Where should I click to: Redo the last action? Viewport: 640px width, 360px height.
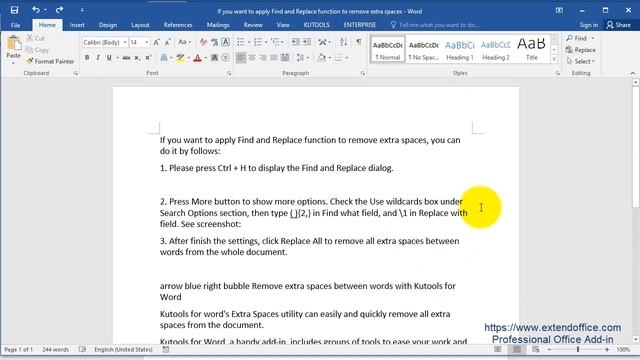click(x=60, y=10)
